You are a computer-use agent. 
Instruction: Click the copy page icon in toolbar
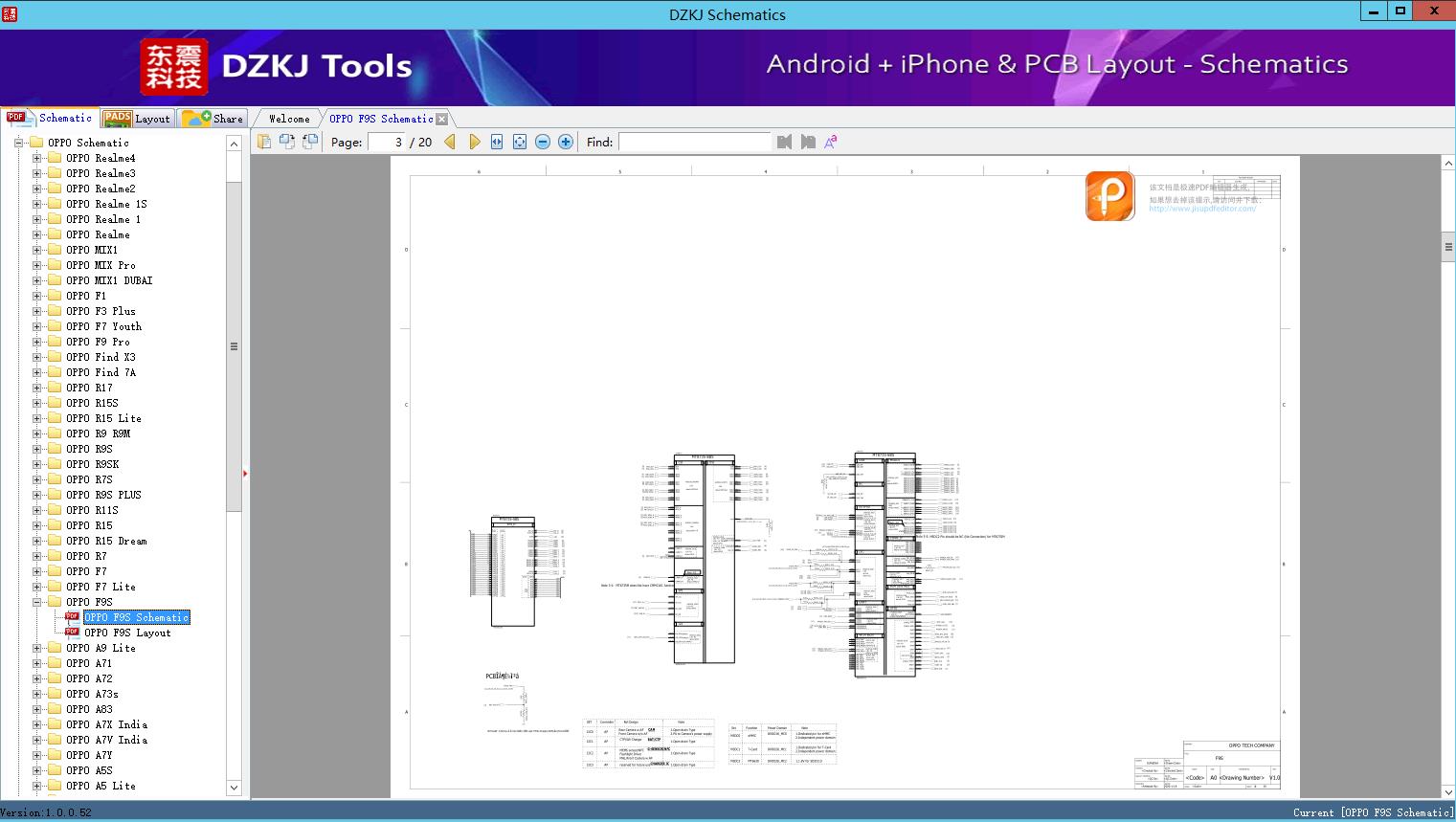click(264, 142)
